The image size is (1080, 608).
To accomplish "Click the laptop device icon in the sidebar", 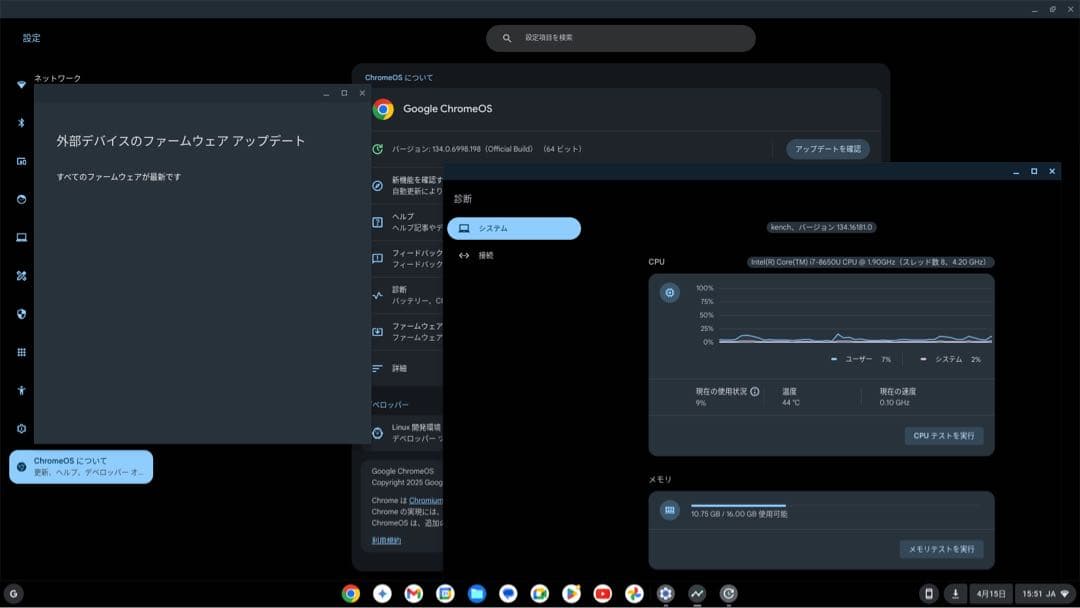I will pos(22,237).
